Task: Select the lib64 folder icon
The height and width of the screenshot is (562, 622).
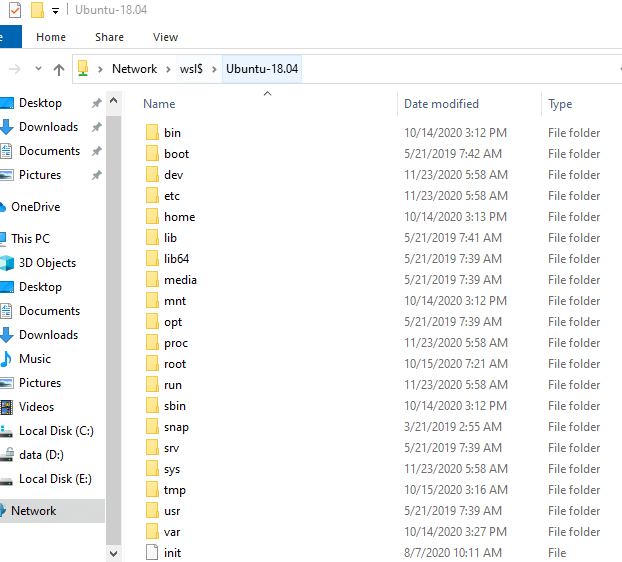Action: point(152,259)
